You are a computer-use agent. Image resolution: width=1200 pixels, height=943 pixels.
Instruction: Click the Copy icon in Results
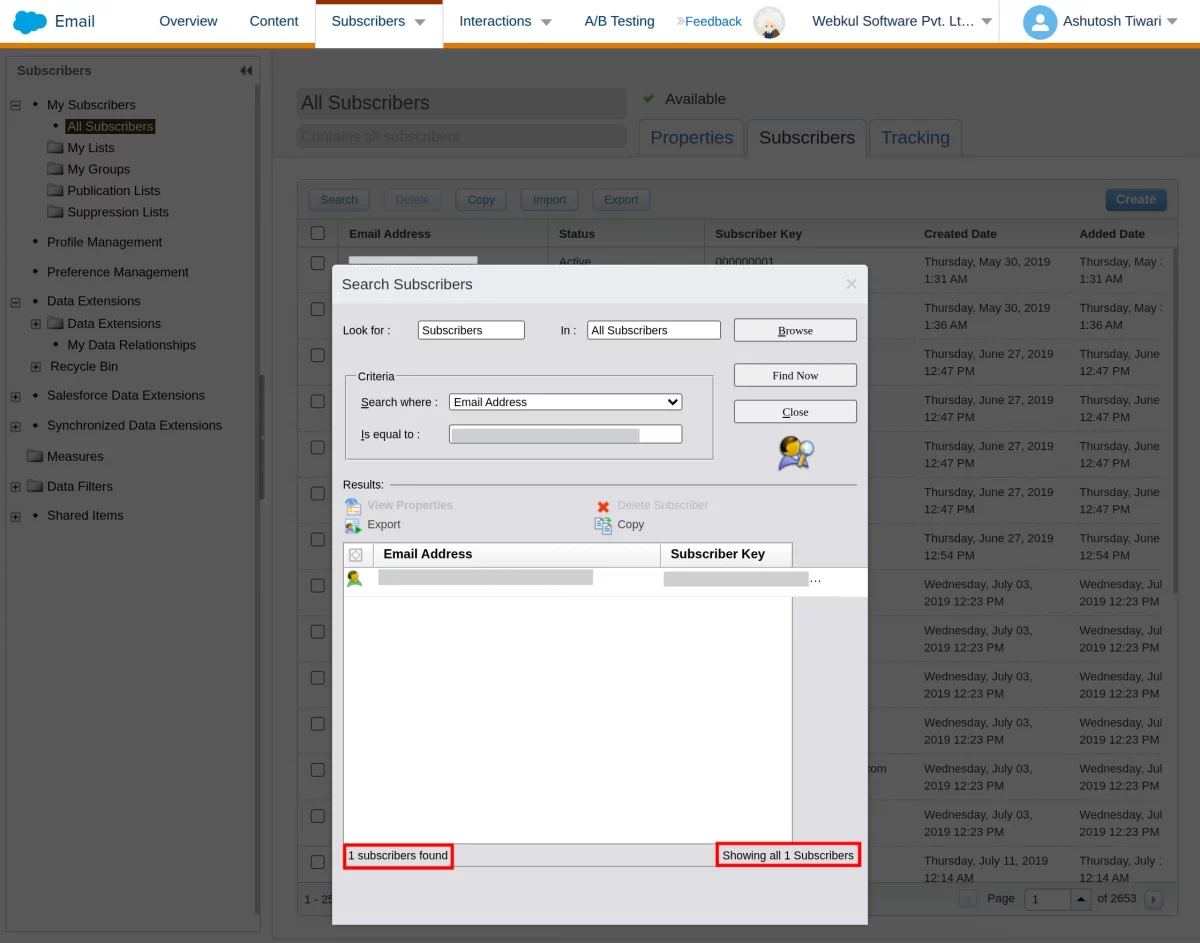tap(603, 525)
